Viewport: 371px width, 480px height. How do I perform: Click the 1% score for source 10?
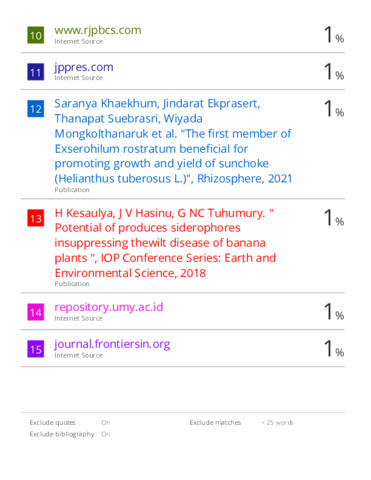(334, 35)
